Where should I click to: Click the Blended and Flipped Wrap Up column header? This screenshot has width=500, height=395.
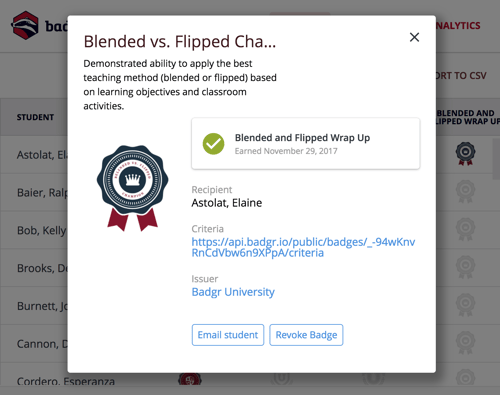[x=468, y=117]
